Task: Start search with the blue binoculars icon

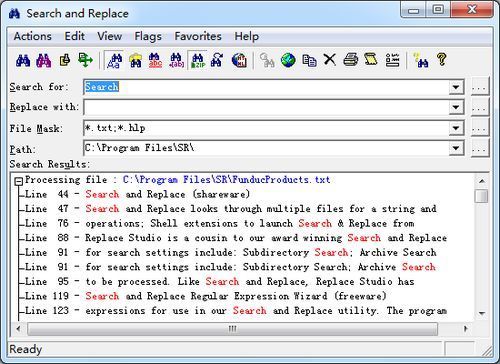Action: (23, 60)
